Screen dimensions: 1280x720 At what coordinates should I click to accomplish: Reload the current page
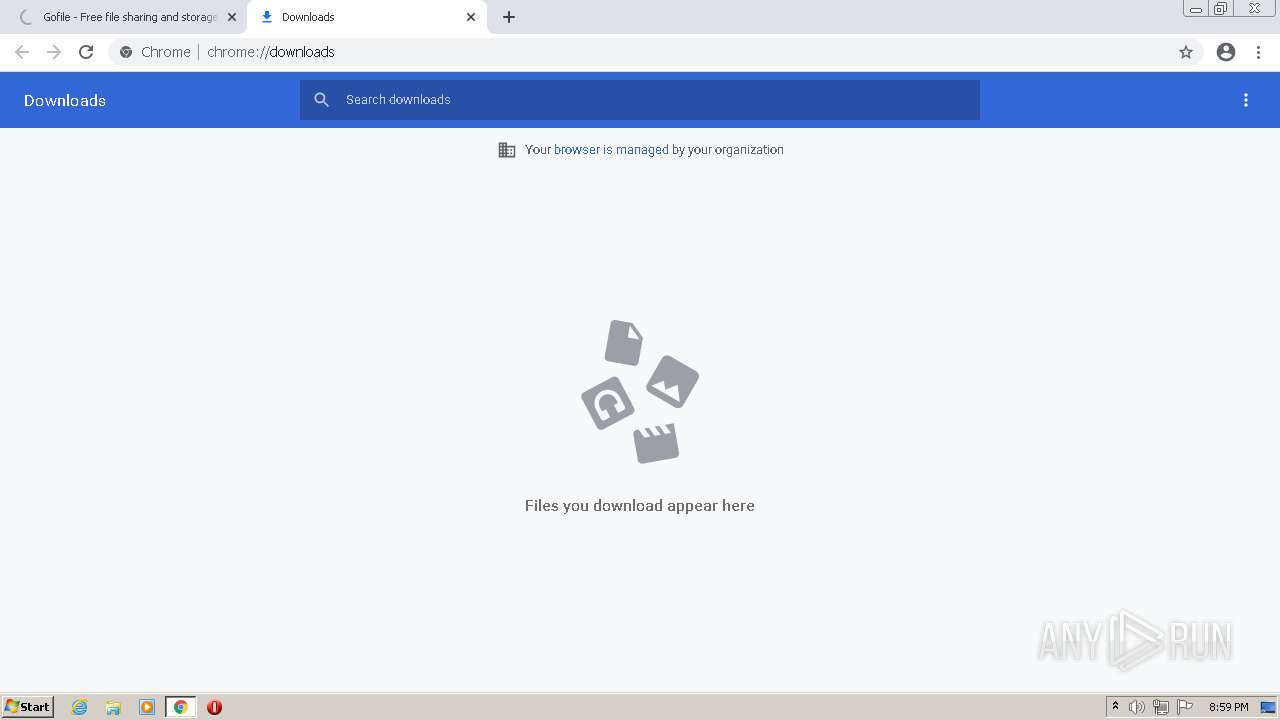tap(86, 52)
